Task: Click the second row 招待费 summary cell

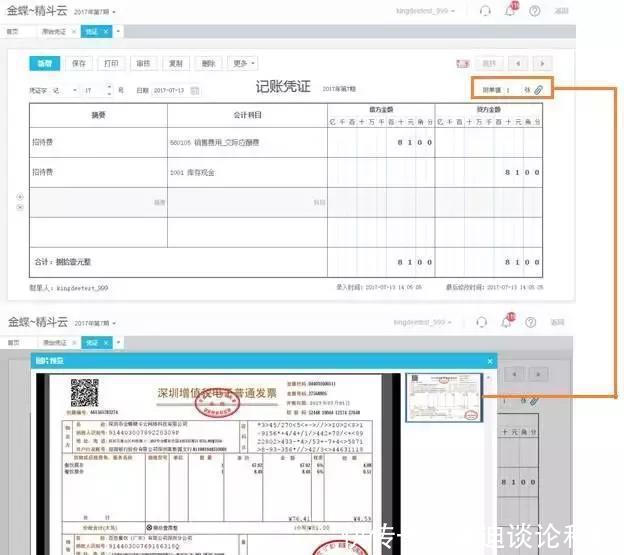Action: coord(98,172)
